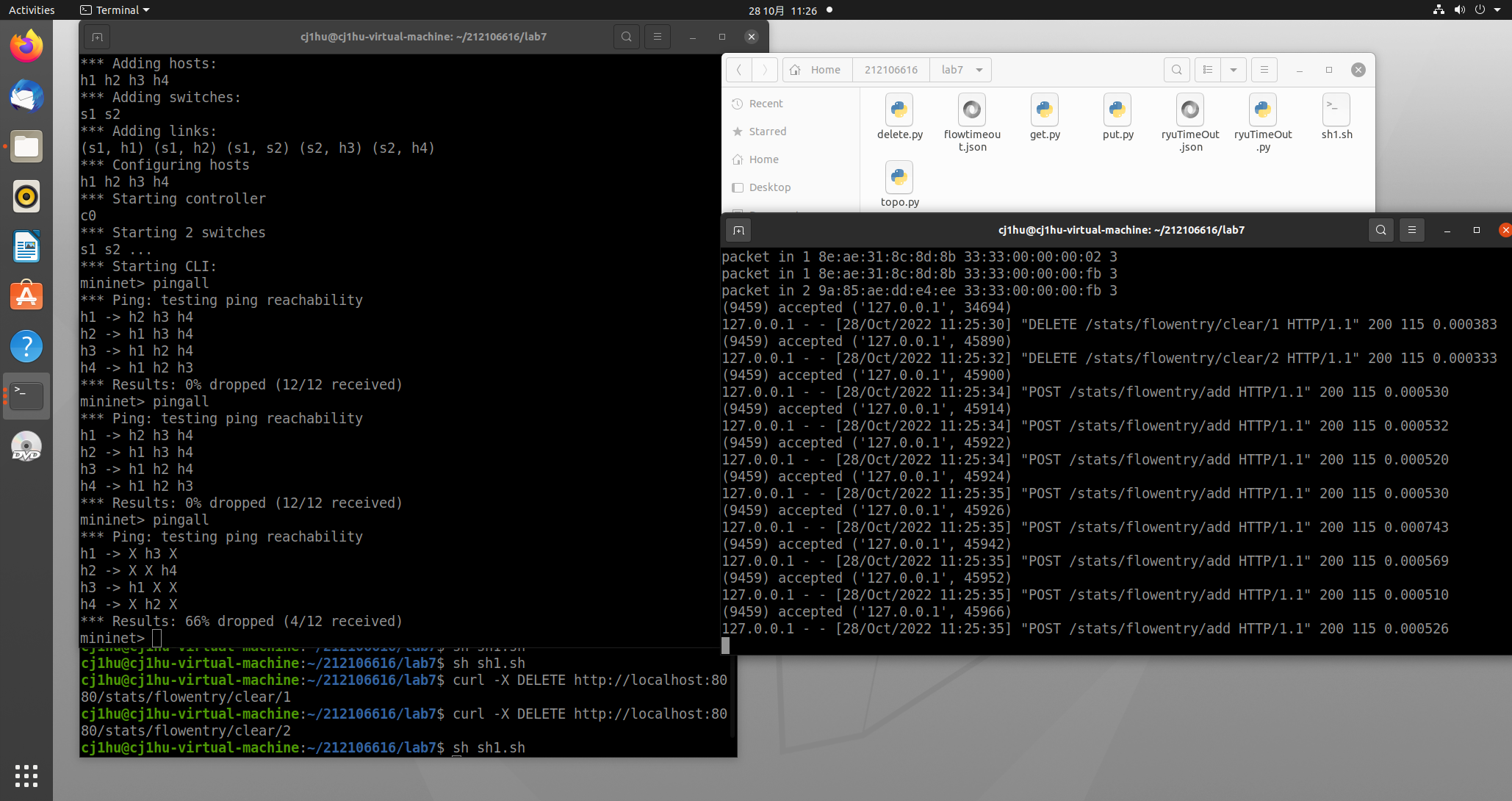Open search in the left terminal window
Screen dimensions: 1512x801
pos(626,37)
